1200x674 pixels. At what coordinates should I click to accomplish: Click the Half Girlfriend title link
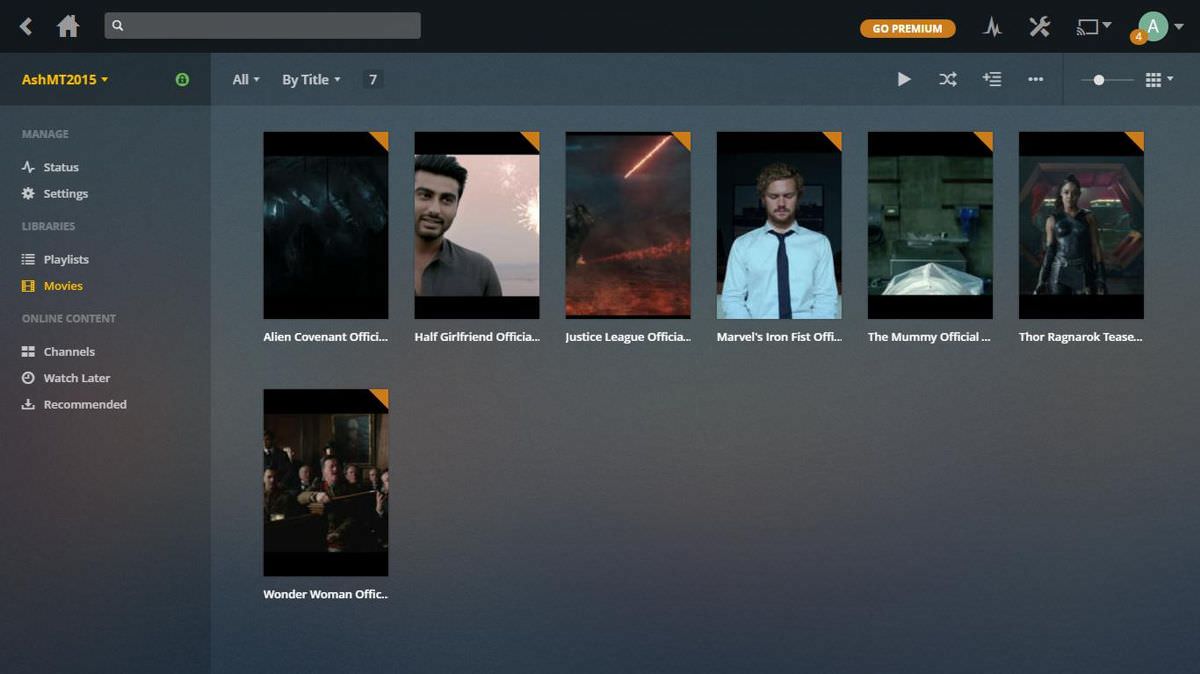pyautogui.click(x=477, y=337)
